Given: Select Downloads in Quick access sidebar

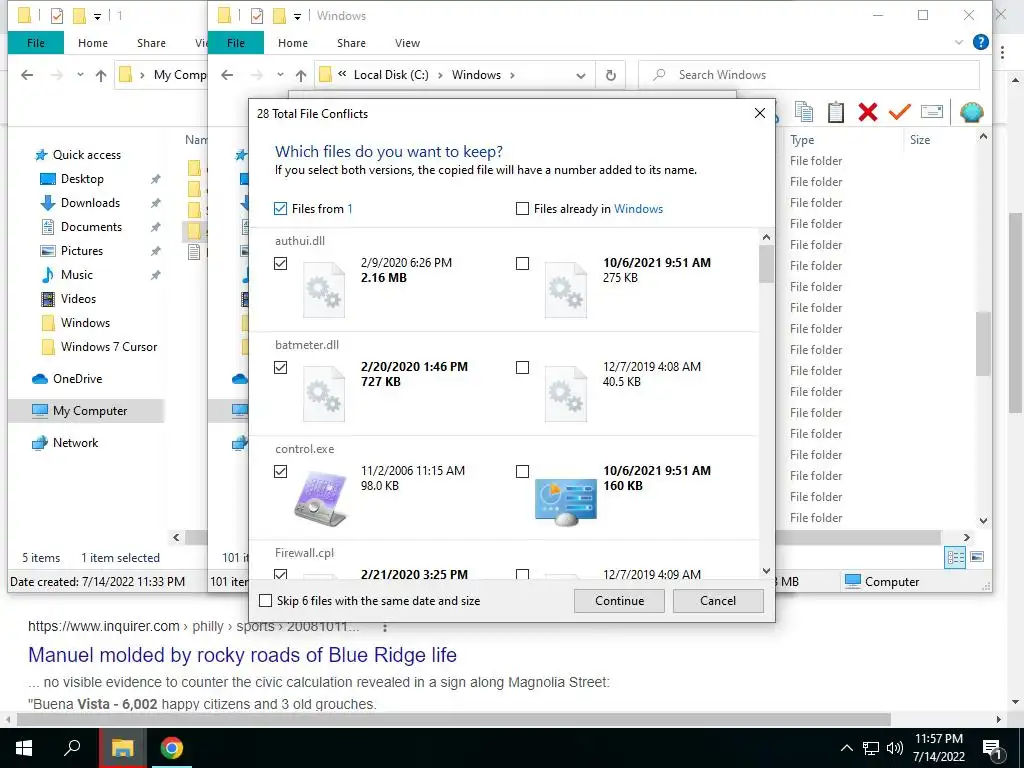Looking at the screenshot, I should [90, 203].
